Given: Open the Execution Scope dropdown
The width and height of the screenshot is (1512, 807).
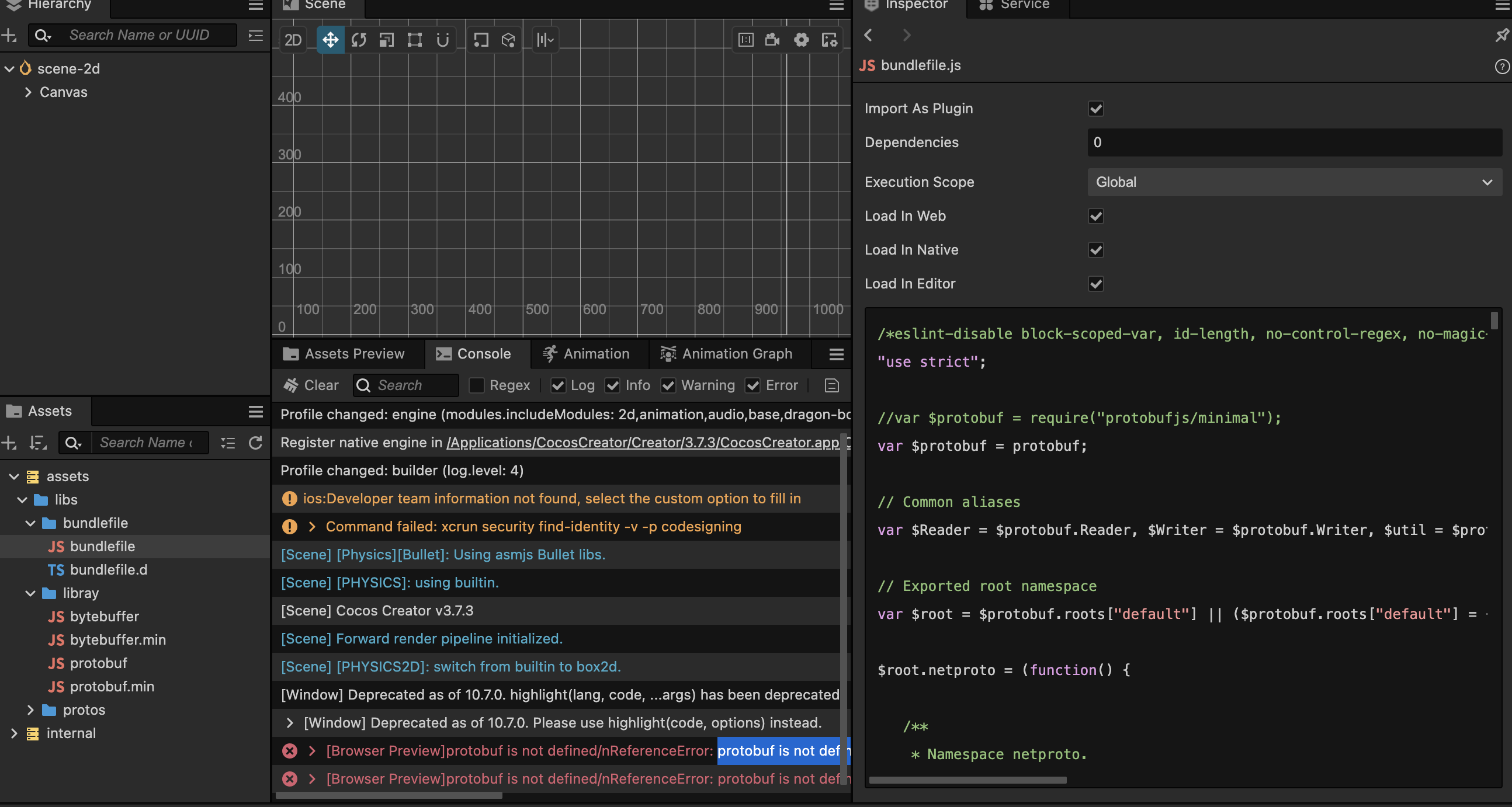Looking at the screenshot, I should click(1293, 182).
